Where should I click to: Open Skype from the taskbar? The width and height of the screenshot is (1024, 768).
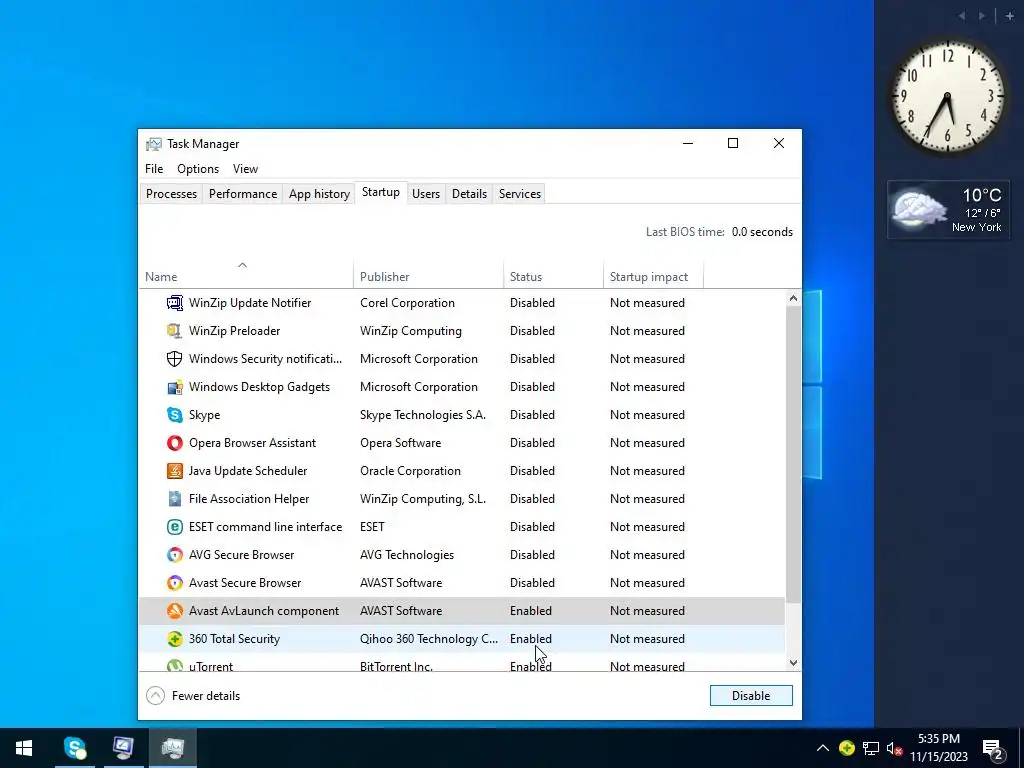point(74,748)
